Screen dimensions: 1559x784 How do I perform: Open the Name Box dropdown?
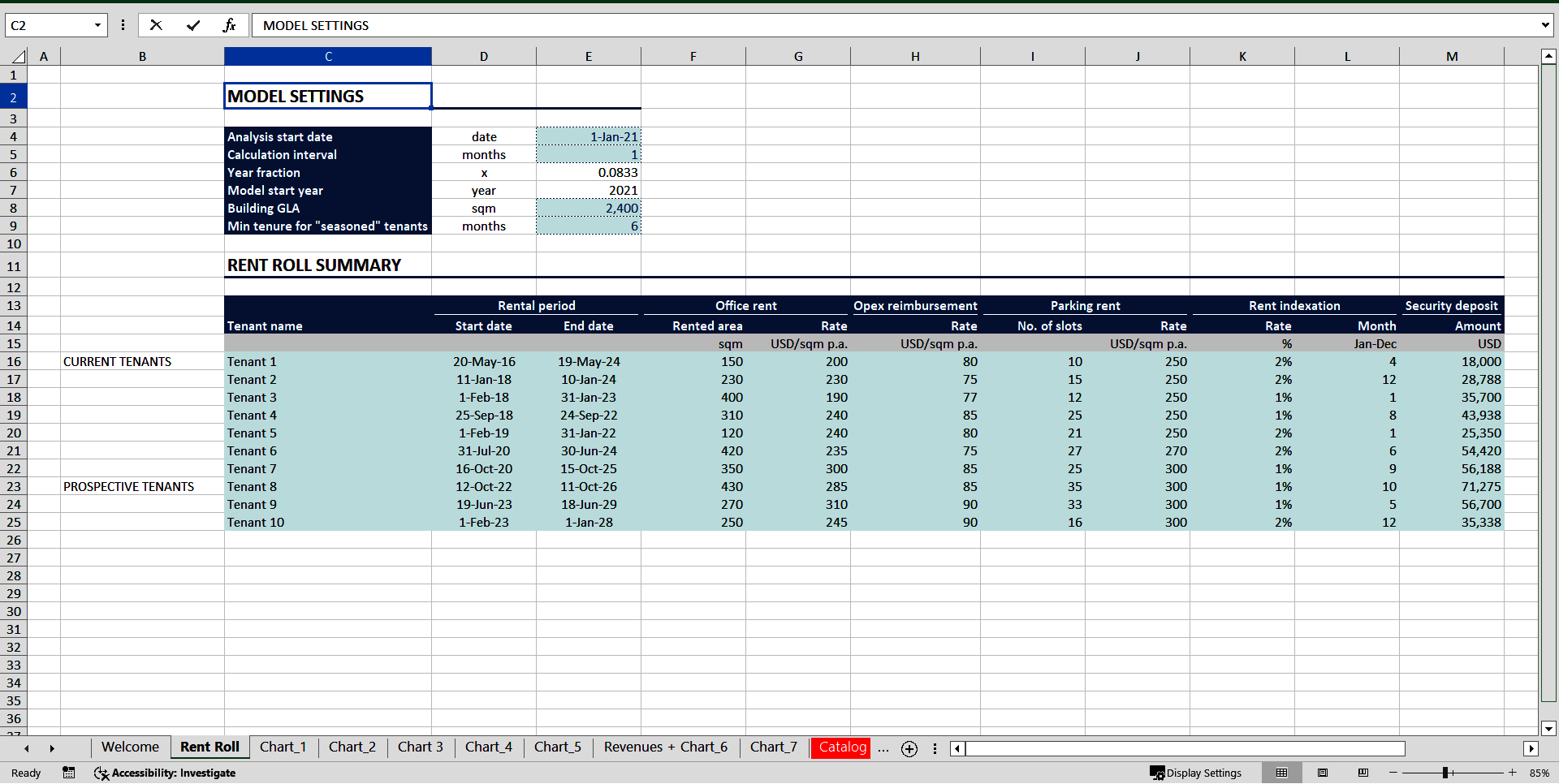tap(97, 25)
